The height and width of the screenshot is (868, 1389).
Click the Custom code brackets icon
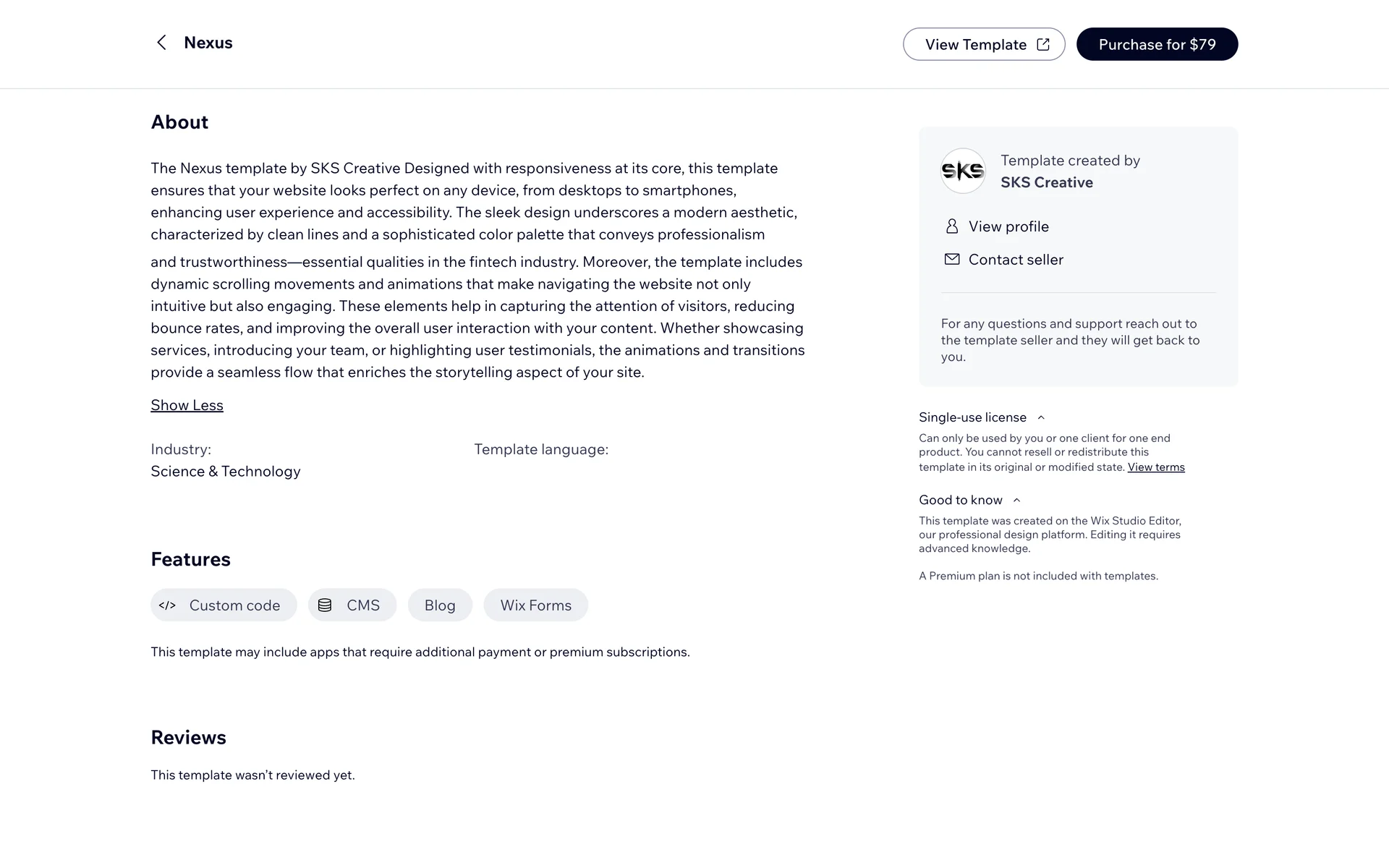pos(167,605)
